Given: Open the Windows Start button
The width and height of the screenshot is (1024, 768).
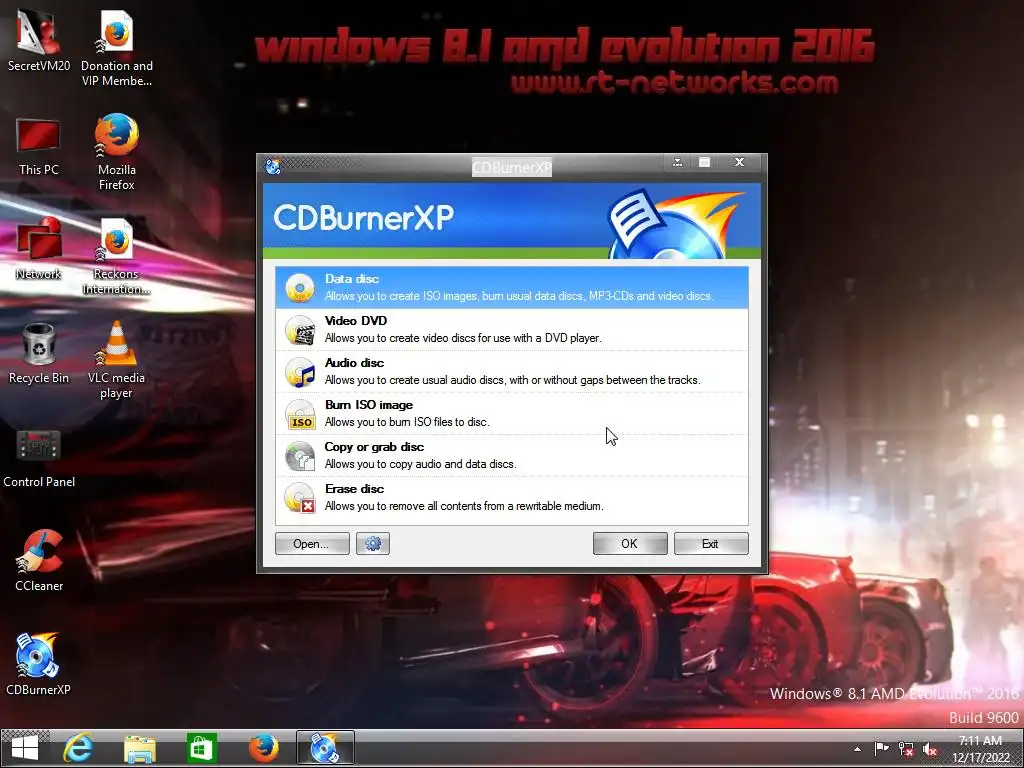Looking at the screenshot, I should click(x=25, y=748).
